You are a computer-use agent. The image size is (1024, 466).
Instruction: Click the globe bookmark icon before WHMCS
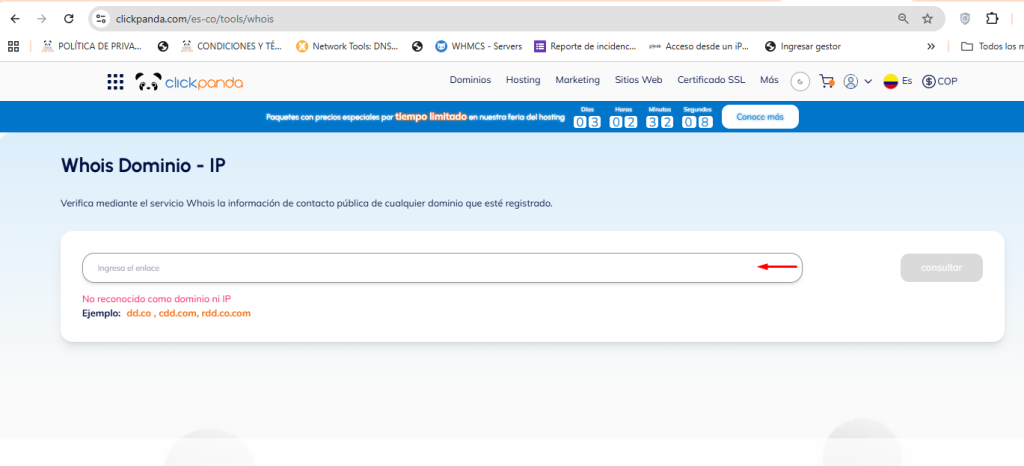(x=417, y=46)
